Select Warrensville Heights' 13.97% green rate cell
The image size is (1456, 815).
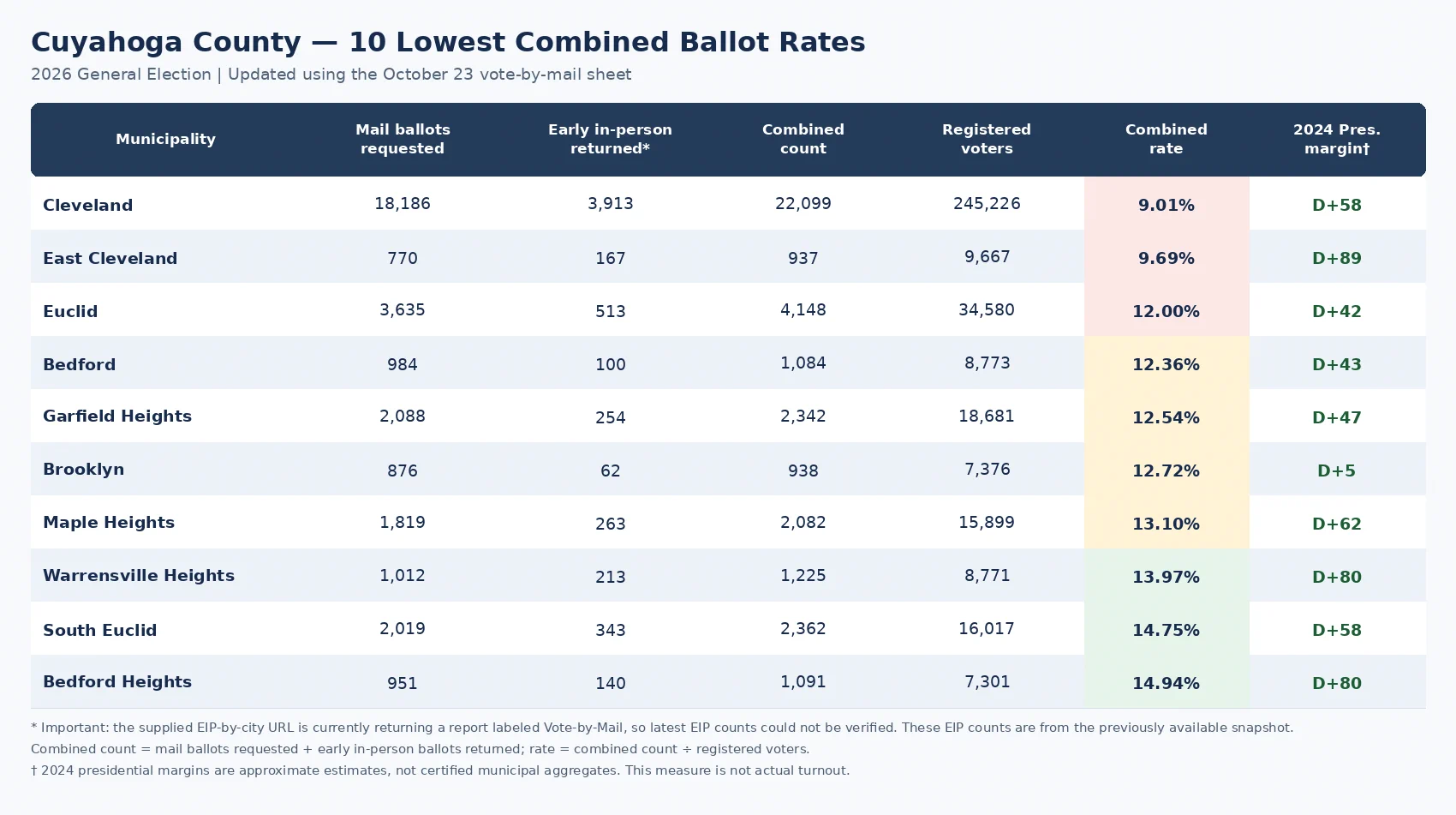[x=1167, y=576]
